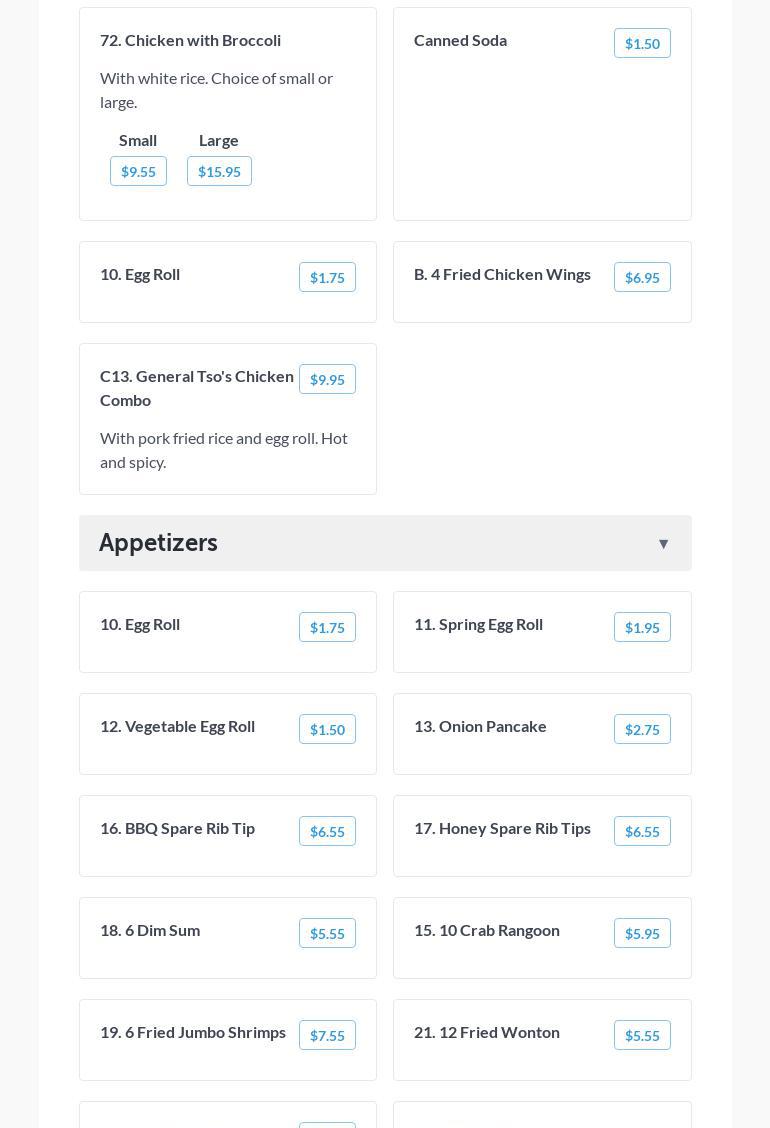Click the B. 4 Fried Chicken Wings title
770x1128 pixels.
(x=502, y=274)
